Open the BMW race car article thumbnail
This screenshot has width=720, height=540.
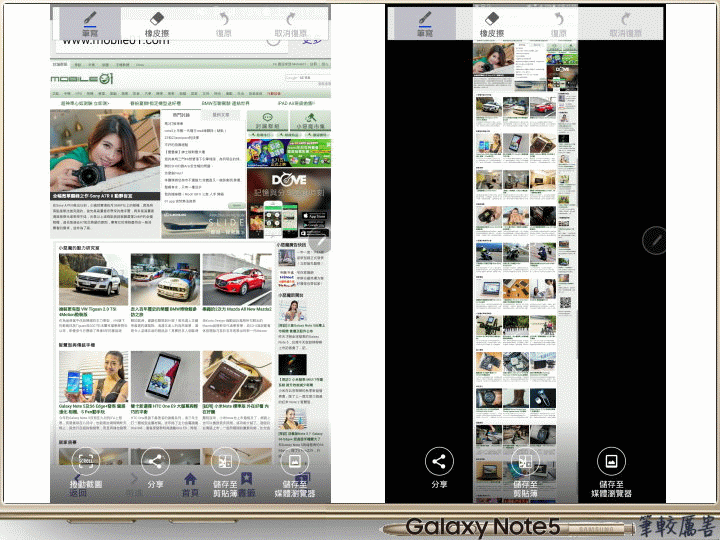(x=165, y=279)
